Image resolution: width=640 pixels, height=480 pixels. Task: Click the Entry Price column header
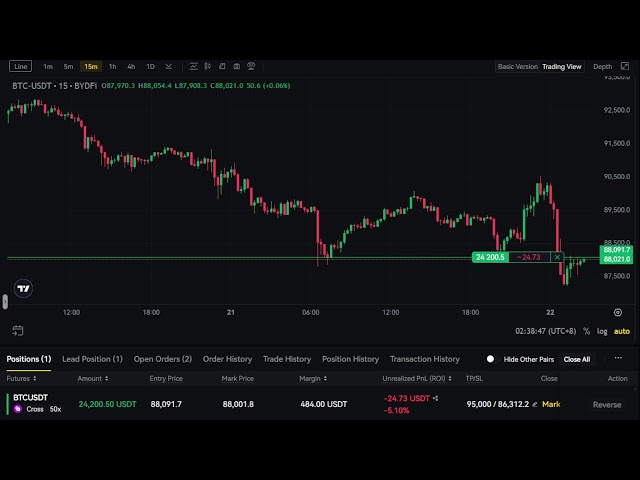tap(166, 379)
